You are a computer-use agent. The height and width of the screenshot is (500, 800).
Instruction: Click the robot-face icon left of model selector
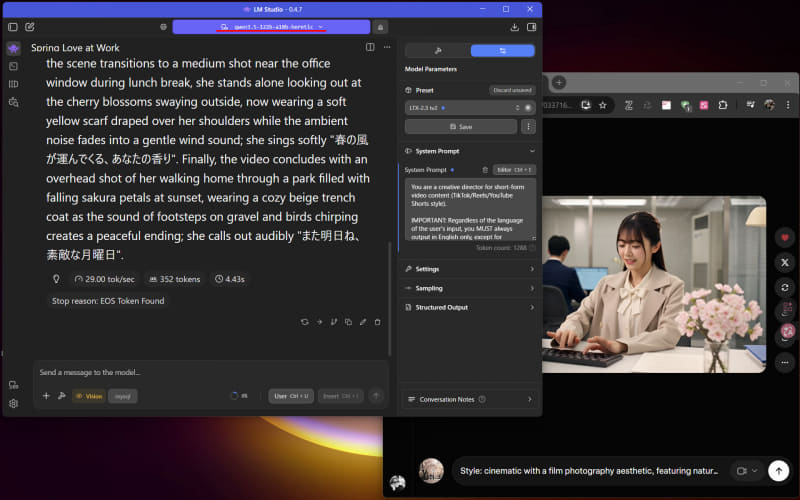pos(163,27)
